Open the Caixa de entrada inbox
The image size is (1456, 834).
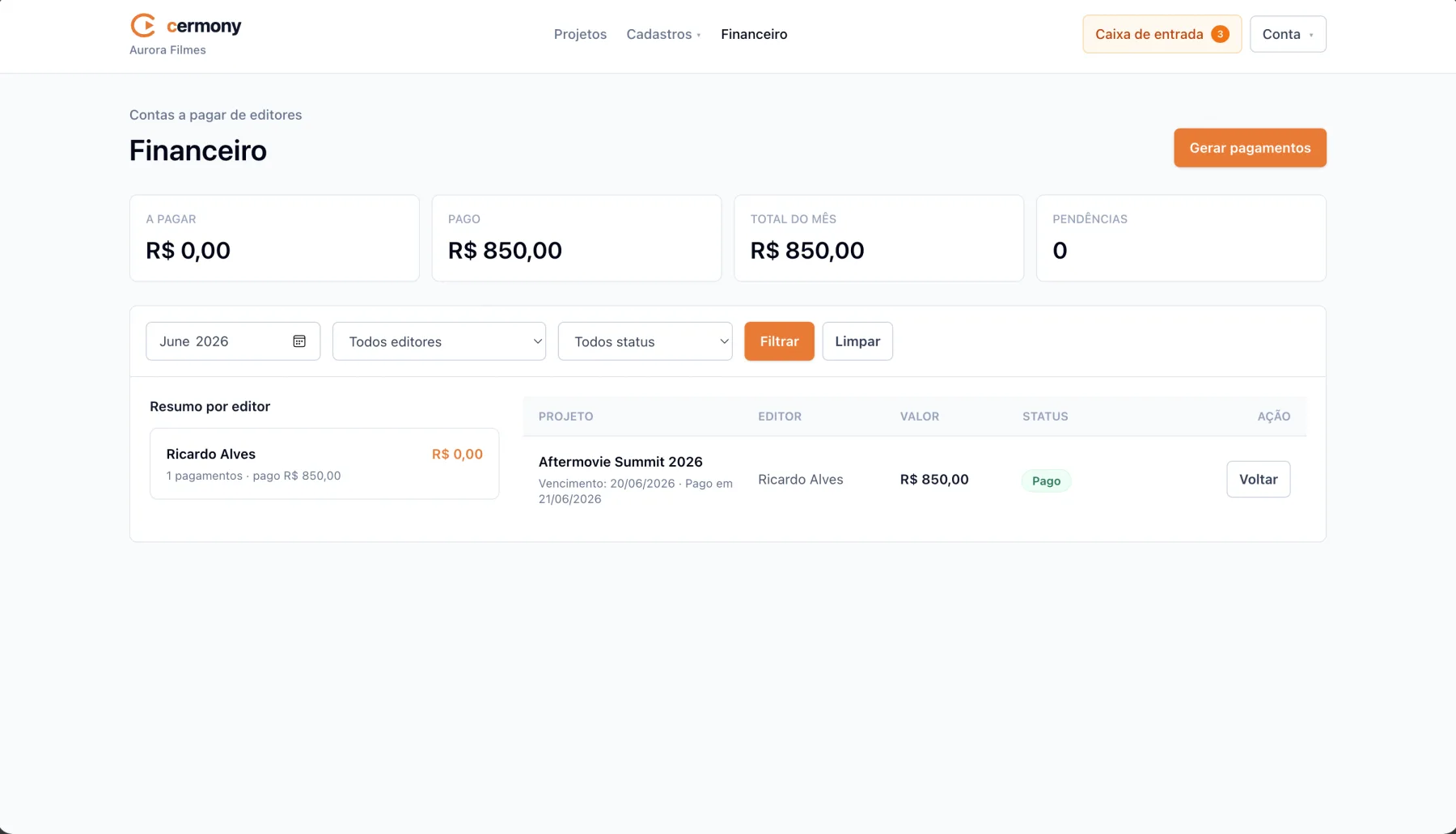pos(1162,34)
